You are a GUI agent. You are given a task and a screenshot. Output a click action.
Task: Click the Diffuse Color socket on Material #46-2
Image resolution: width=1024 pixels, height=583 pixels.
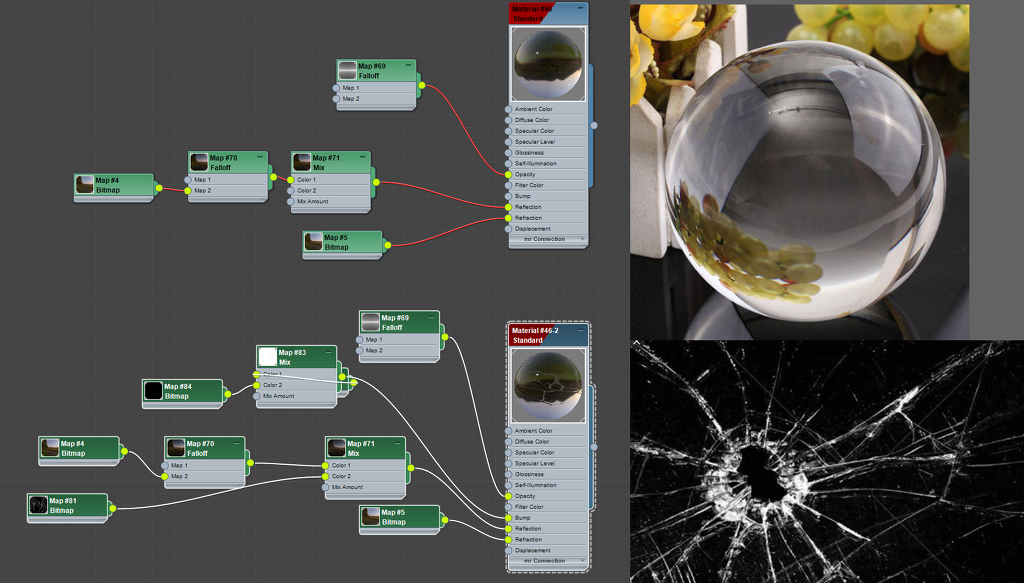tap(508, 442)
